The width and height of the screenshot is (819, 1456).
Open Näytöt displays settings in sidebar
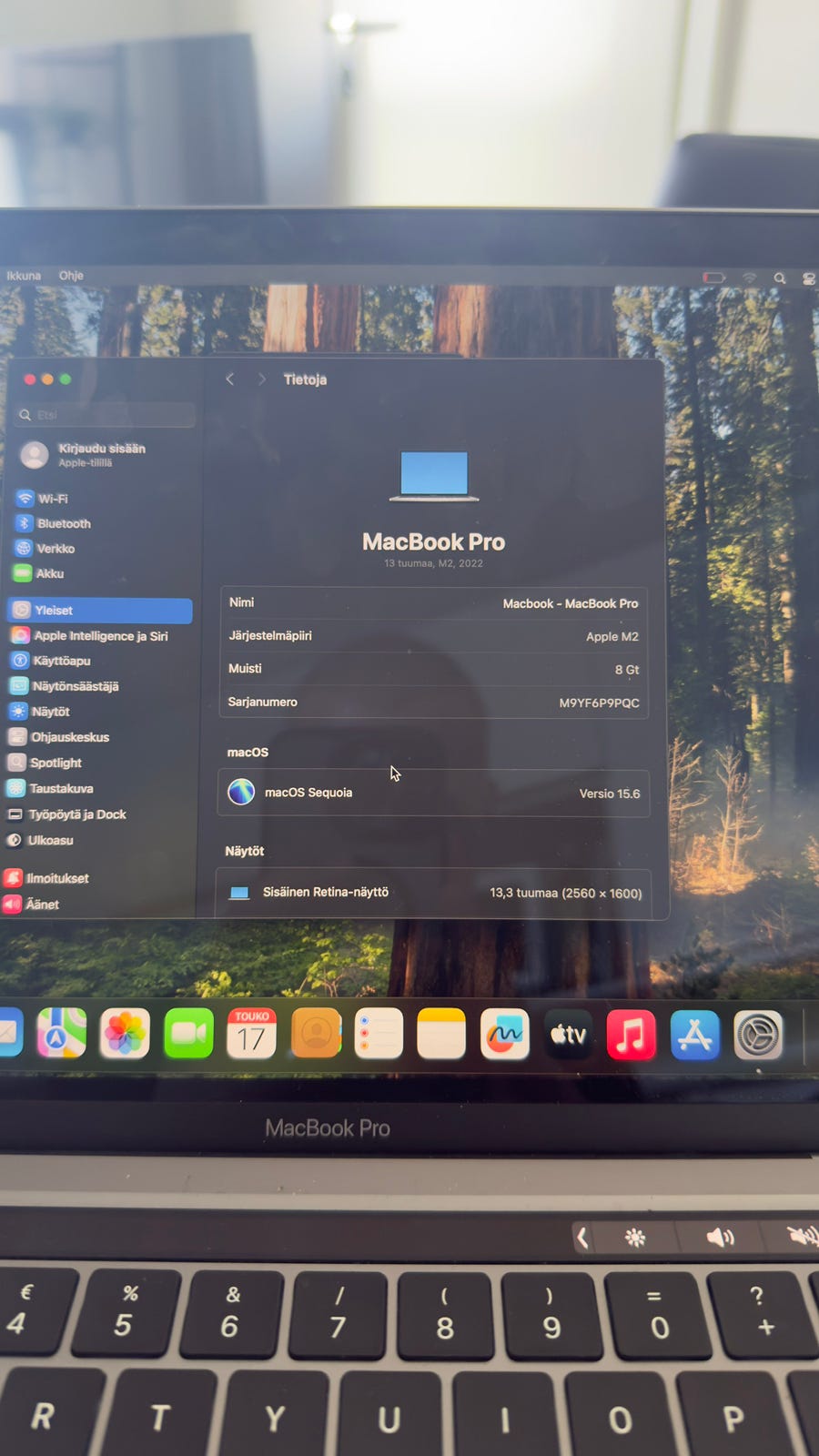coord(39,712)
